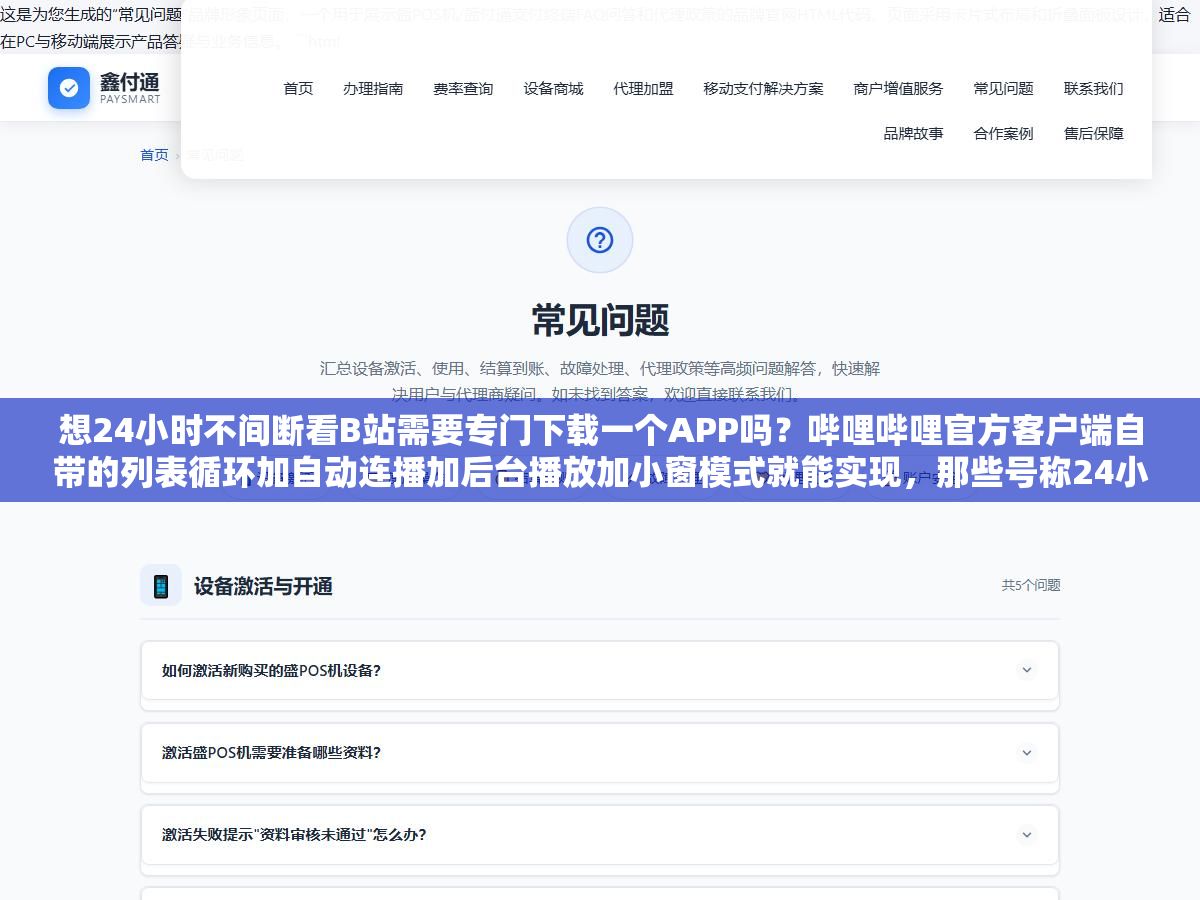Click the 共5个问题 count label
The image size is (1200, 900).
(x=1031, y=585)
